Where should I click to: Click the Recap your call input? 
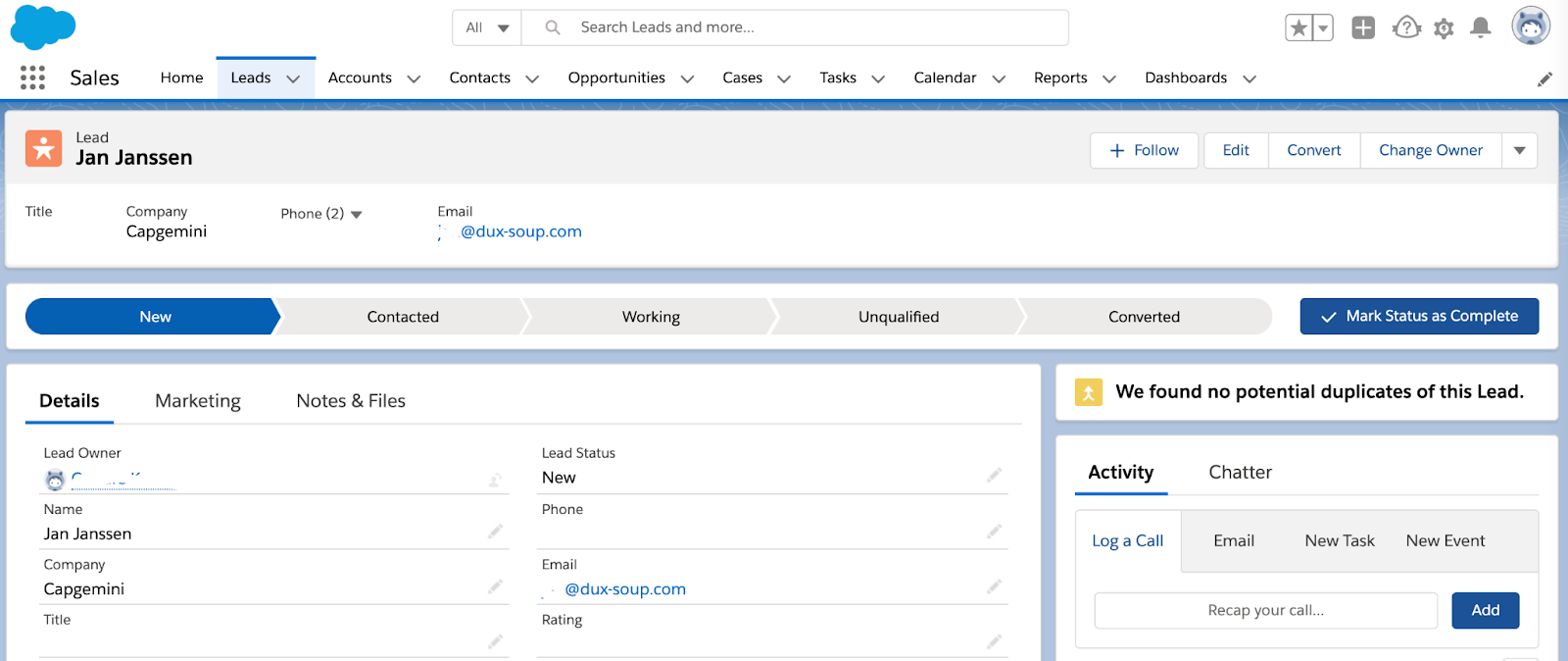[x=1265, y=610]
